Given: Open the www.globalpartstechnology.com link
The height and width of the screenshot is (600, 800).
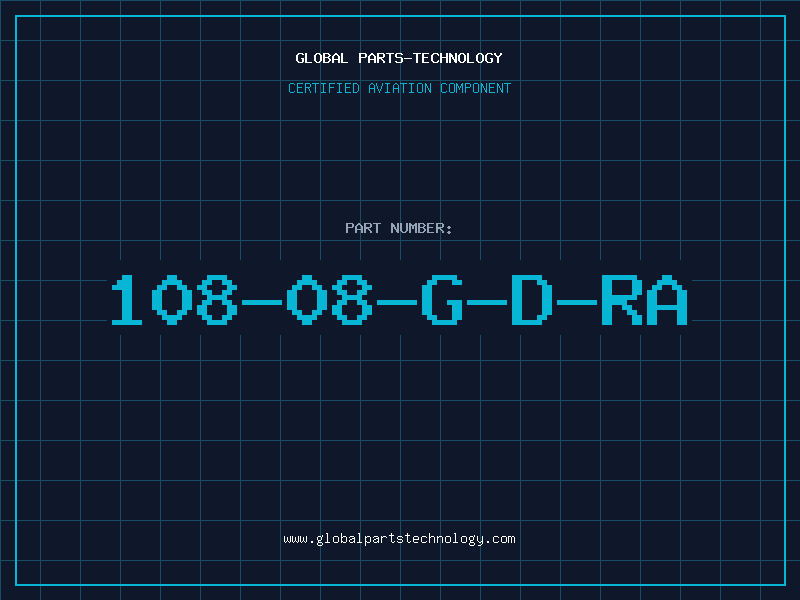Looking at the screenshot, I should [x=399, y=539].
